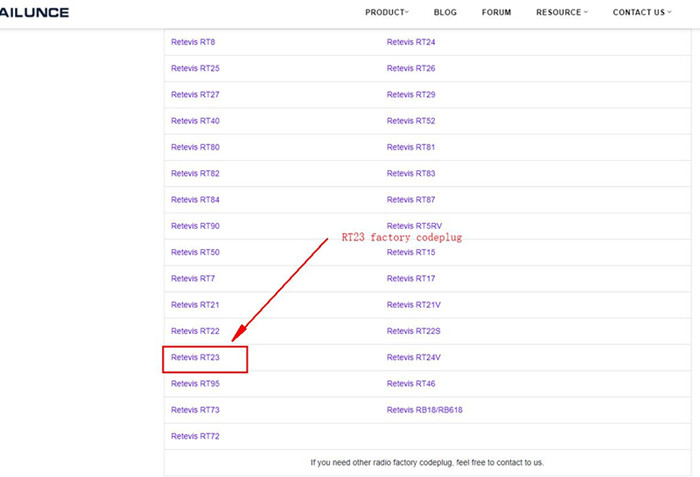Open the PRODUCT menu
The image size is (700, 477).
pyautogui.click(x=387, y=13)
